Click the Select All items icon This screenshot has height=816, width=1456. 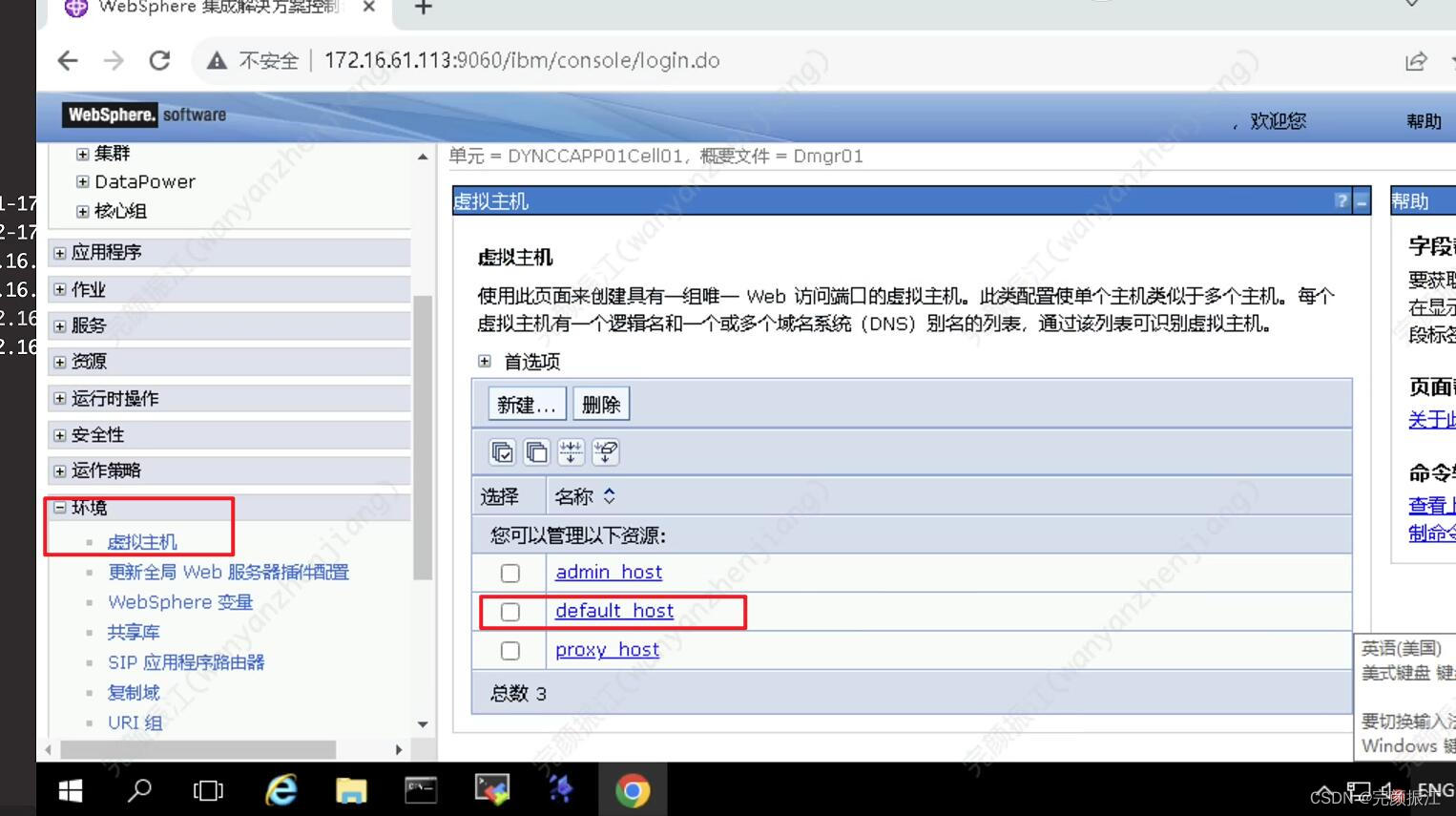[x=503, y=451]
